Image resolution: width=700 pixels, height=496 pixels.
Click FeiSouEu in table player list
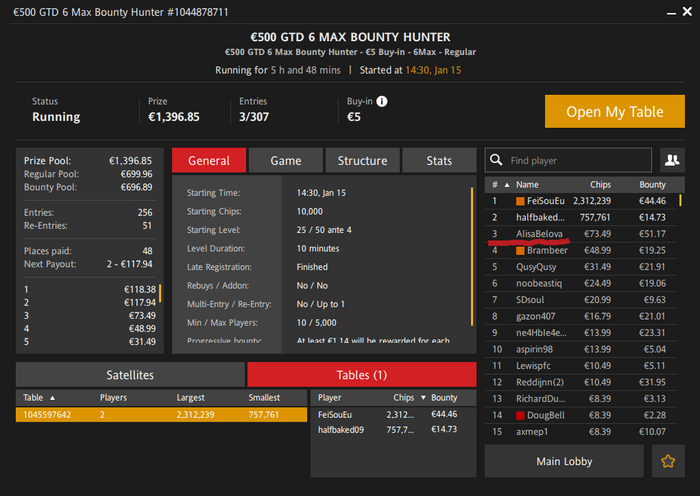point(393,414)
